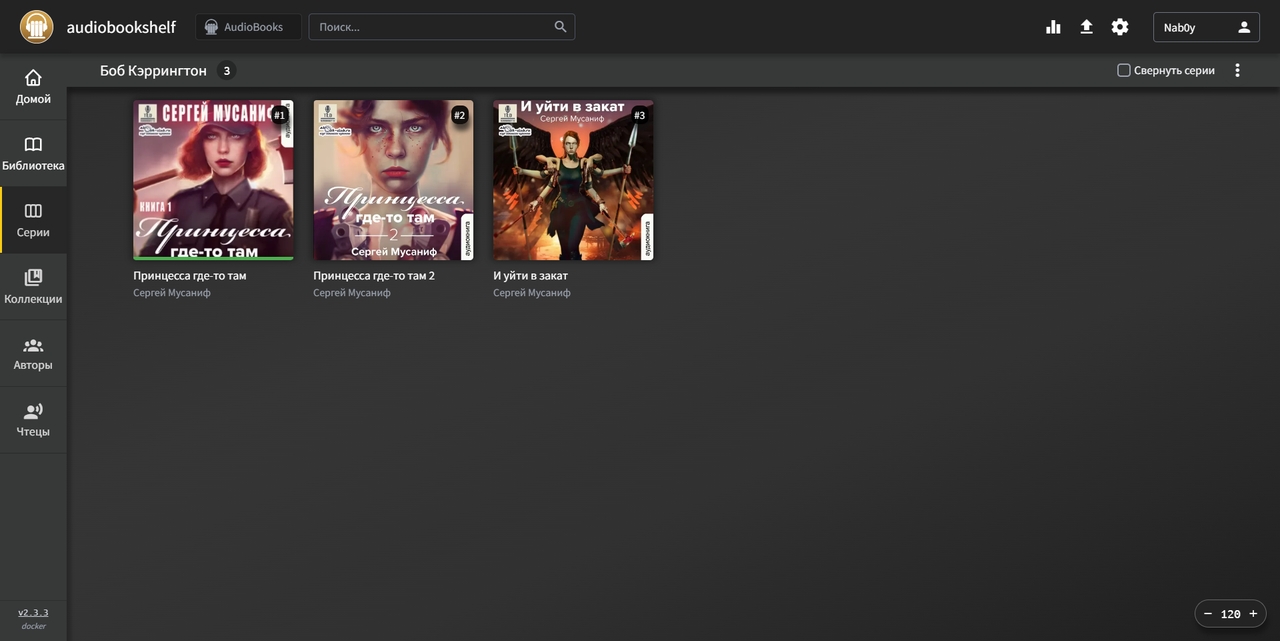Open Авторы in sidebar
The image size is (1280, 641).
33,353
